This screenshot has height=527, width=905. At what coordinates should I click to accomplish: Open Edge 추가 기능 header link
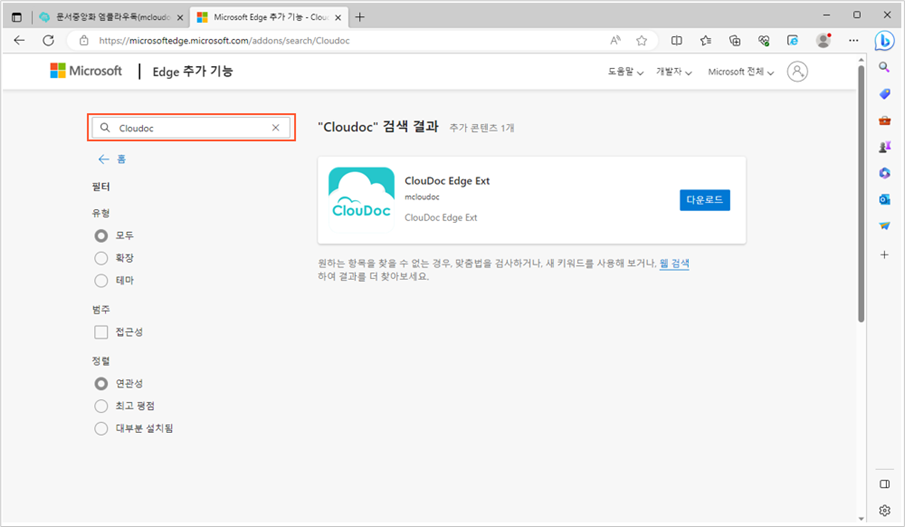pyautogui.click(x=193, y=72)
